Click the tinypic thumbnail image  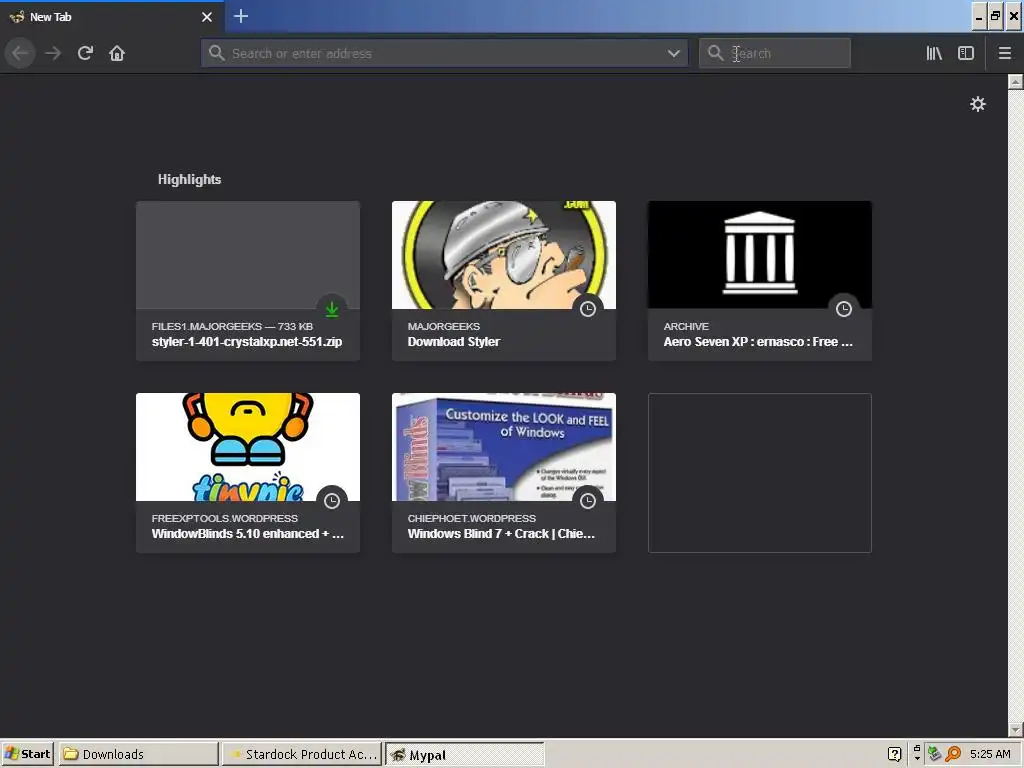click(248, 447)
